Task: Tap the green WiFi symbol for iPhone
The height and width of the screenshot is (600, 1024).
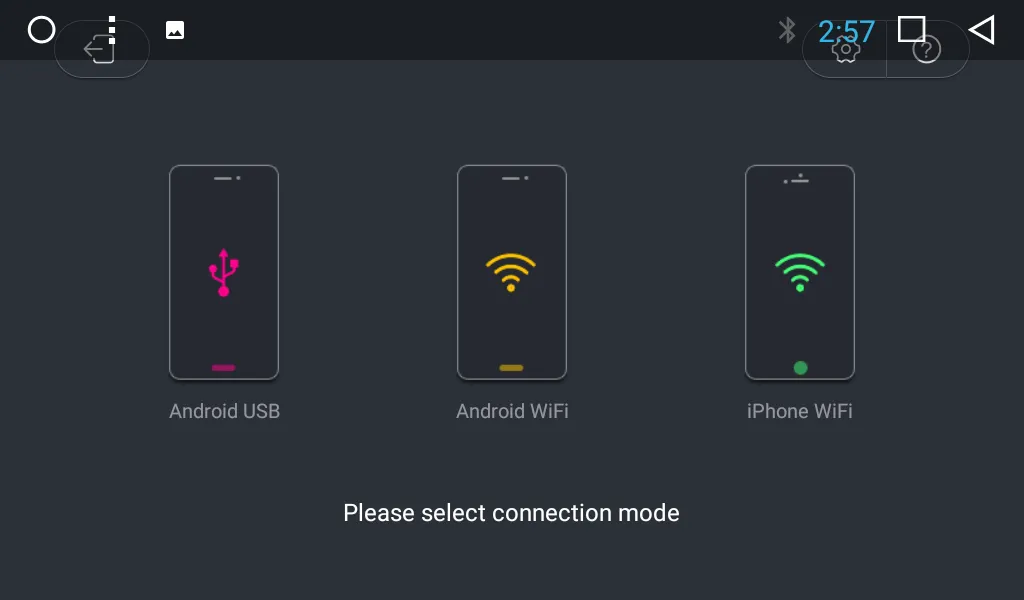Action: [800, 272]
